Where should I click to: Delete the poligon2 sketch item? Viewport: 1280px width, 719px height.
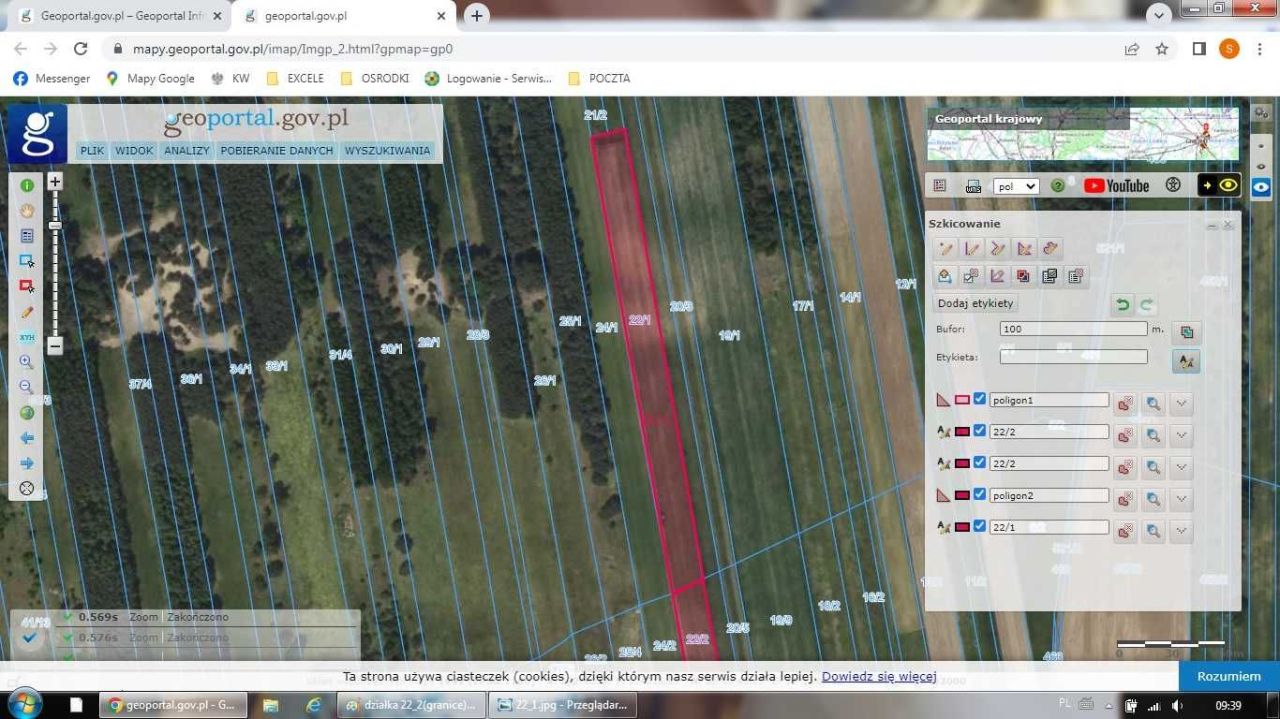pos(1126,498)
